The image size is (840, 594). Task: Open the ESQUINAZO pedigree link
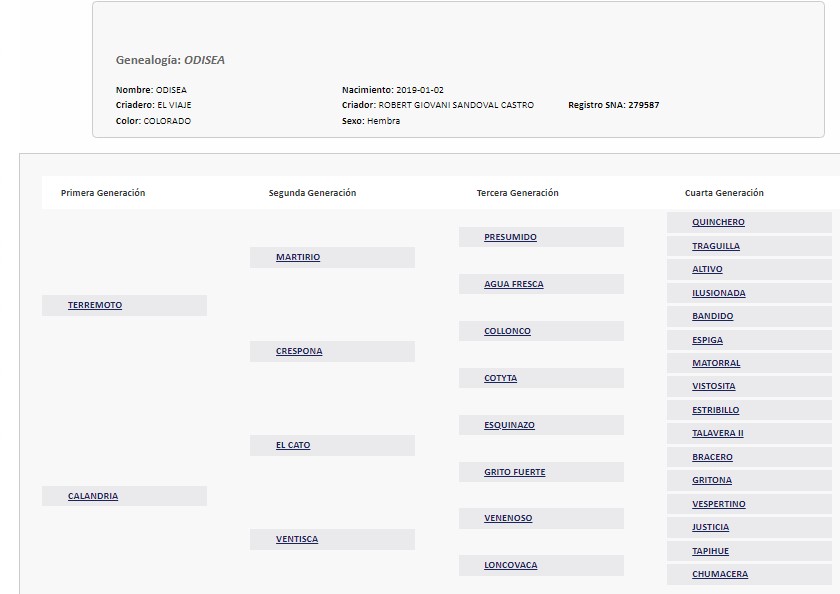(x=509, y=425)
